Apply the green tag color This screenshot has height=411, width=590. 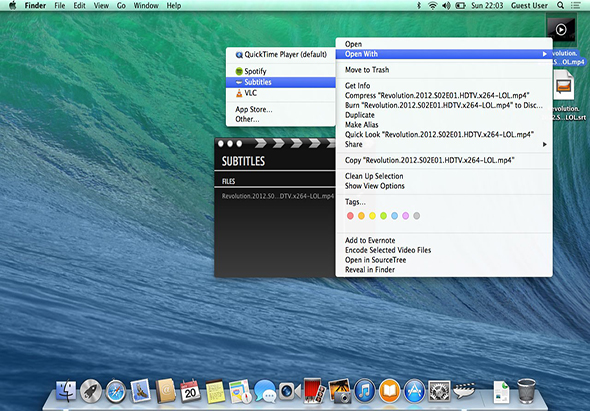383,216
